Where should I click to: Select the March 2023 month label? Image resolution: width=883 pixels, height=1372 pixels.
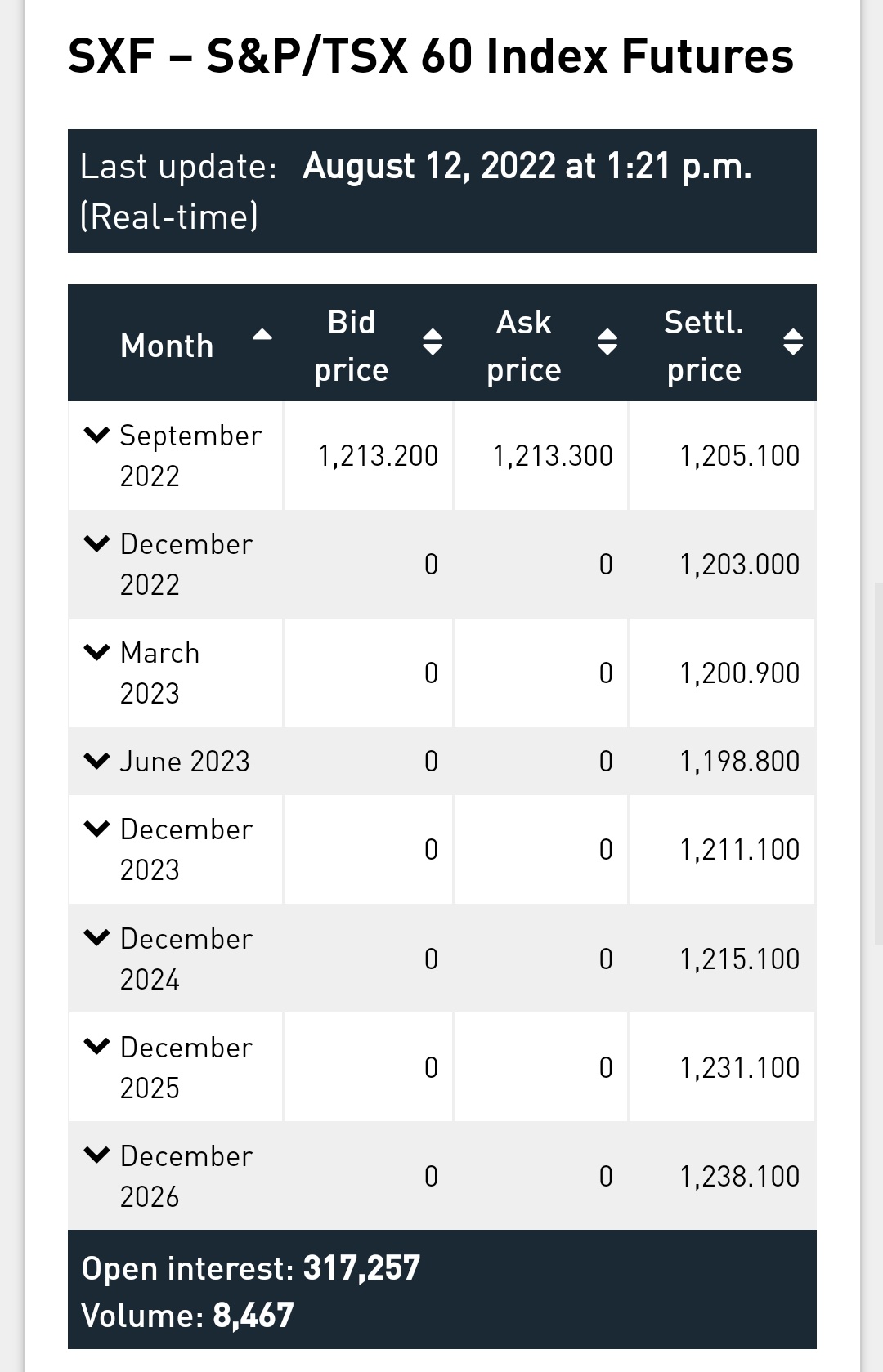coord(159,673)
